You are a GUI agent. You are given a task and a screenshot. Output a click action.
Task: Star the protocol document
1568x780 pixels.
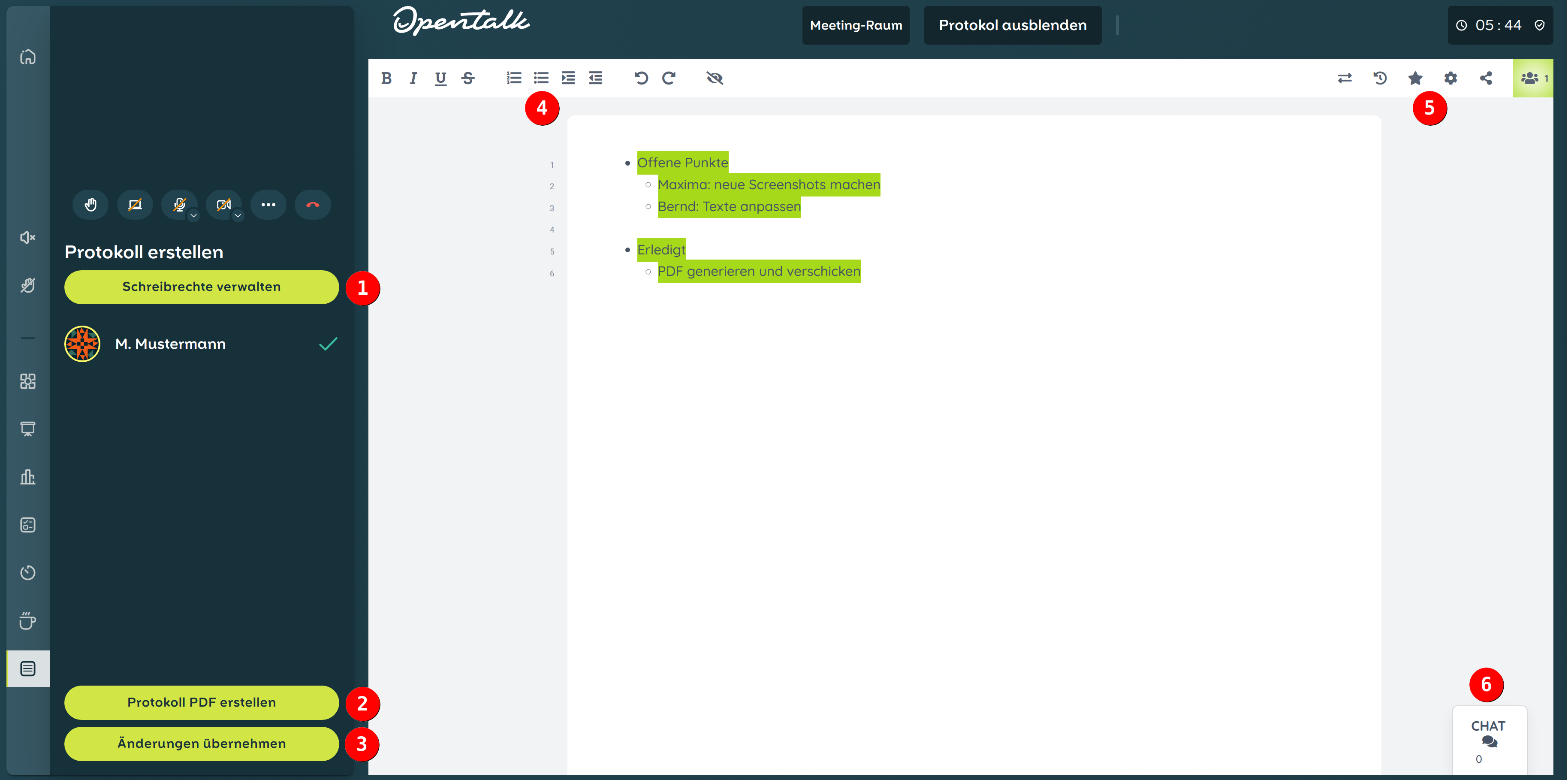tap(1415, 78)
